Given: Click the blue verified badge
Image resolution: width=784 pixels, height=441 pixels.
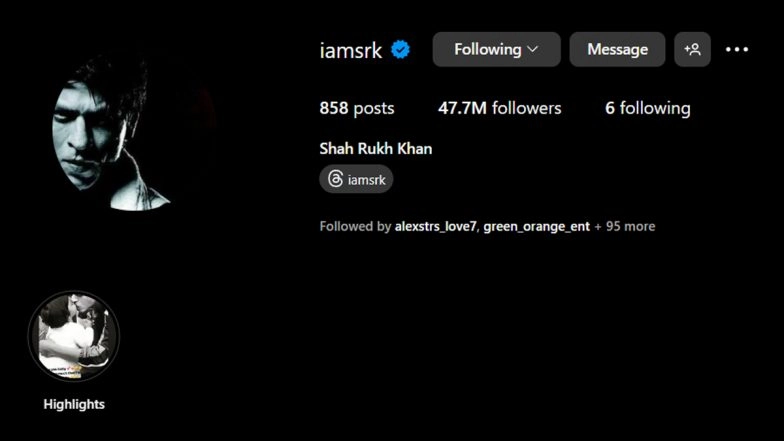Looking at the screenshot, I should (x=400, y=50).
